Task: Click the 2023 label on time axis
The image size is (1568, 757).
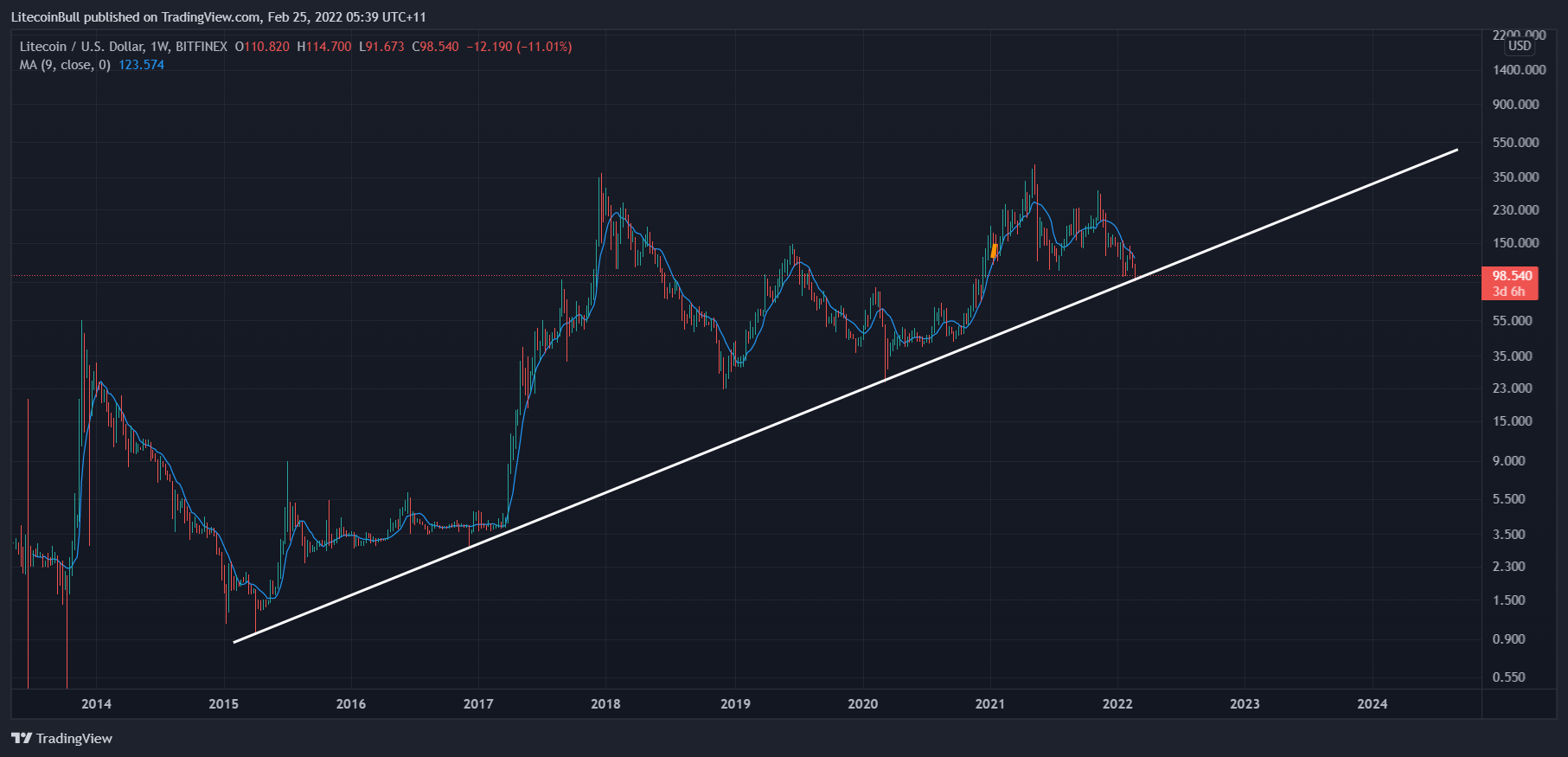Action: pyautogui.click(x=1245, y=703)
